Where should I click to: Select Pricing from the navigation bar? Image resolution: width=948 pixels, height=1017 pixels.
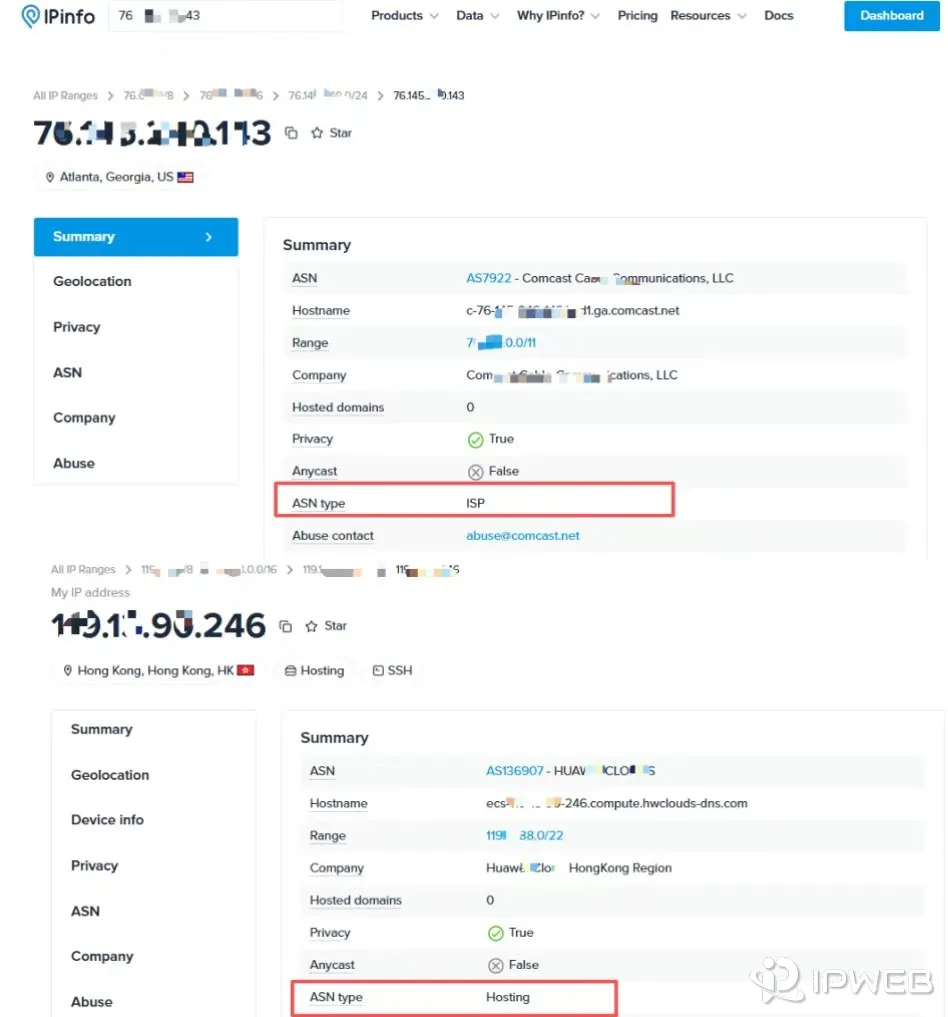pyautogui.click(x=637, y=16)
